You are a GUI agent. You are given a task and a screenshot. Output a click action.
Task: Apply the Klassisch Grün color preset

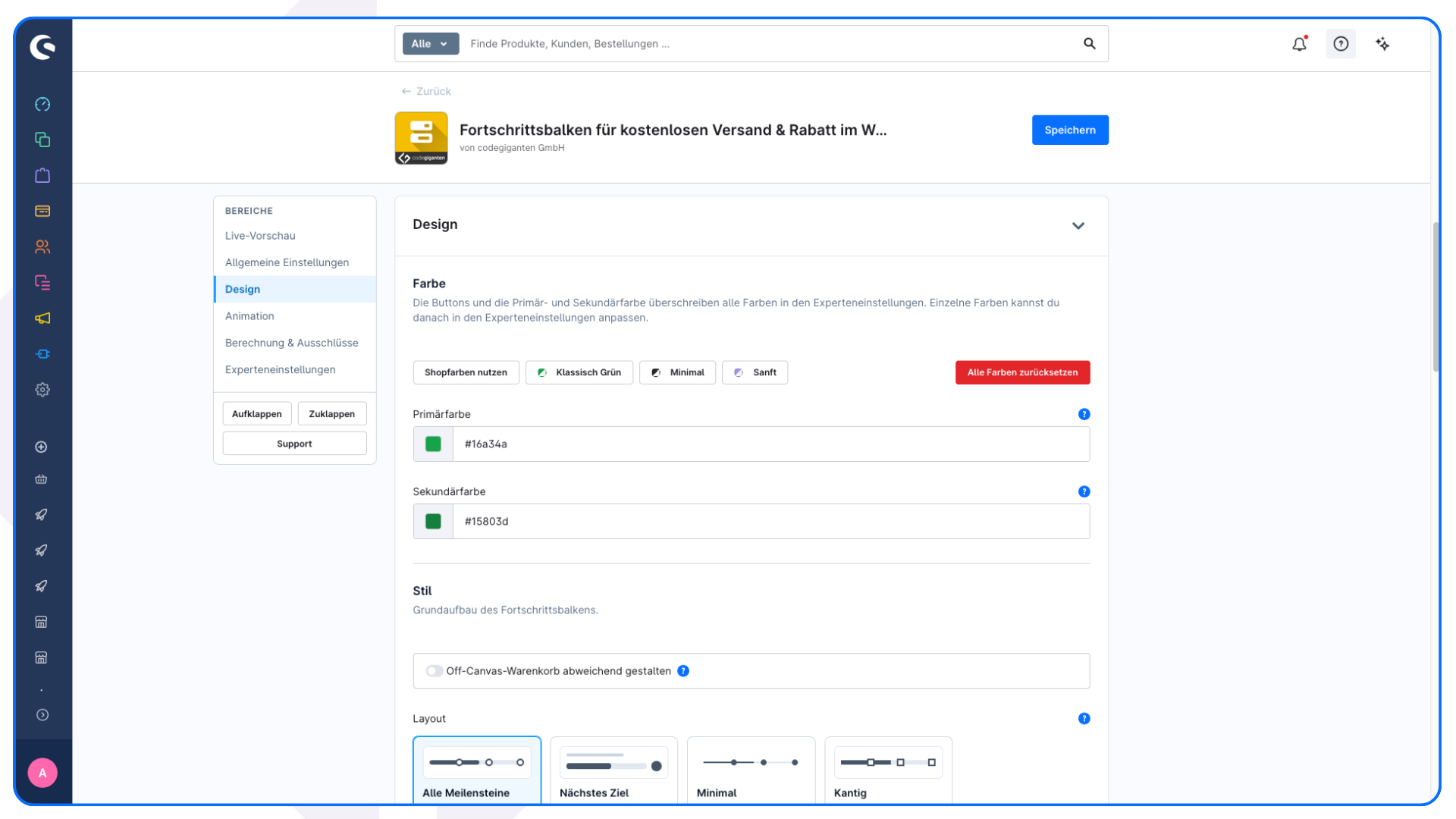[579, 372]
